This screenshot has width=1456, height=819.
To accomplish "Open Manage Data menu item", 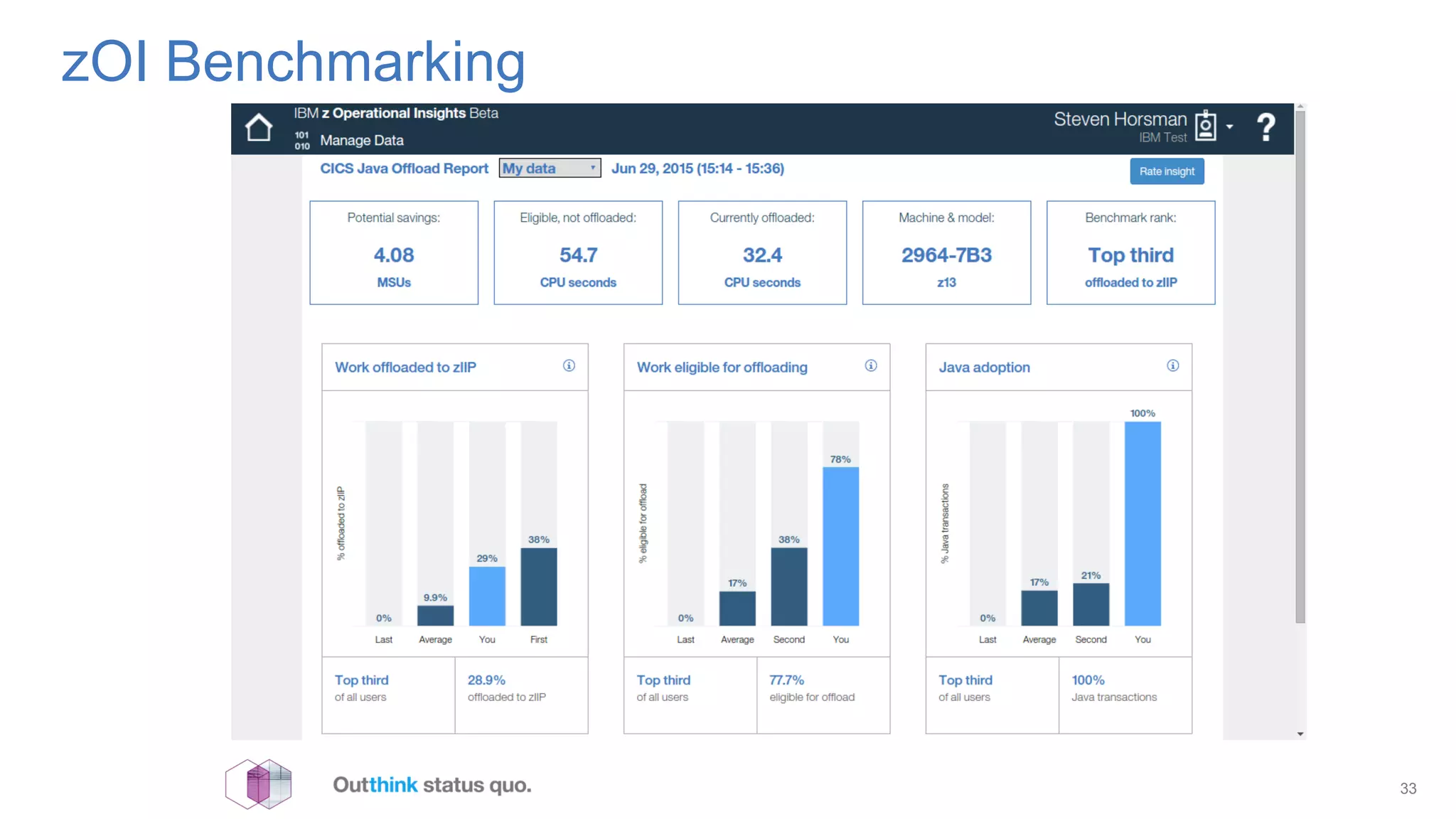I will pyautogui.click(x=361, y=140).
